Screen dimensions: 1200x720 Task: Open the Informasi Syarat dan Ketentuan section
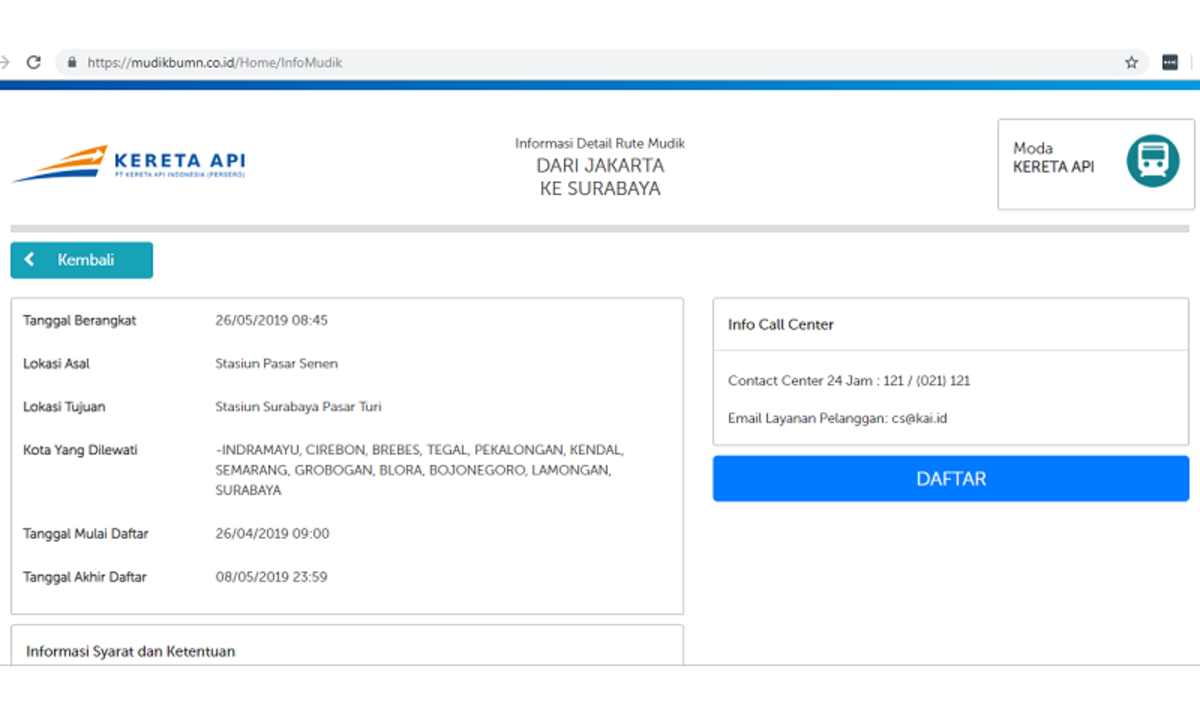[131, 651]
